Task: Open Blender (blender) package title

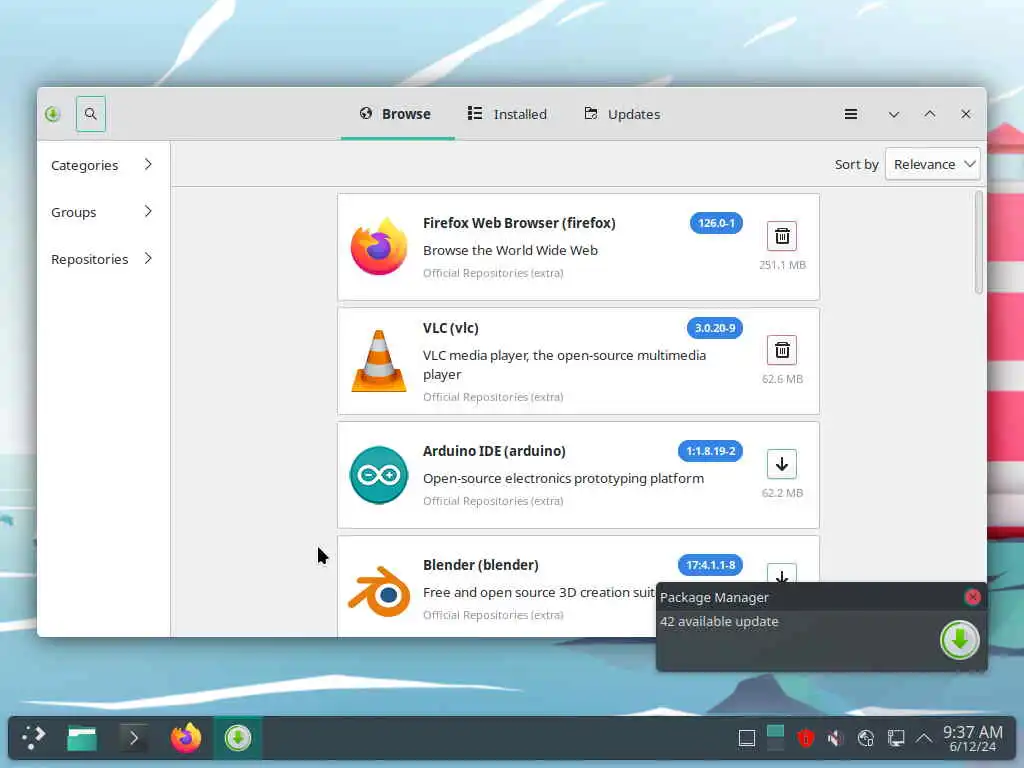Action: (x=481, y=565)
